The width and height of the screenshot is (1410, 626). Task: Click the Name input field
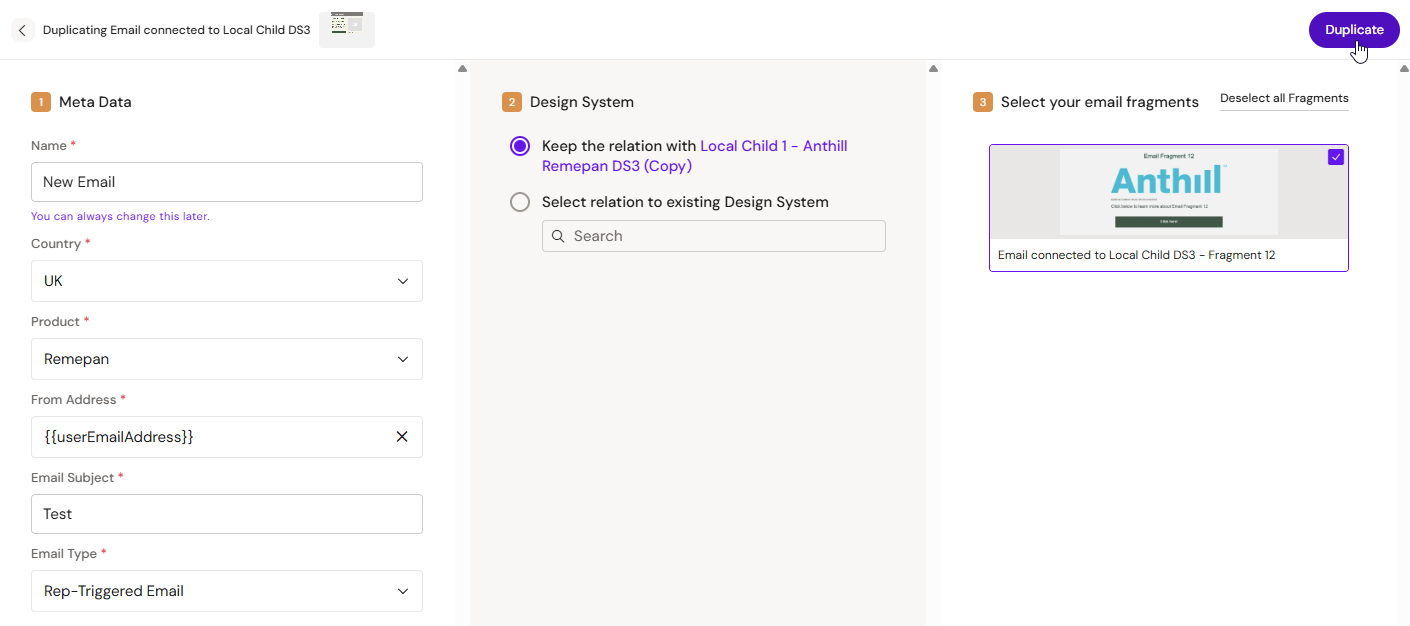[x=227, y=182]
